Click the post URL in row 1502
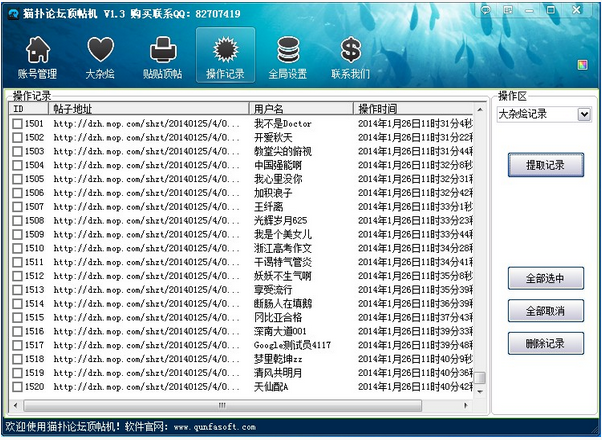This screenshot has width=602, height=440. pos(147,137)
